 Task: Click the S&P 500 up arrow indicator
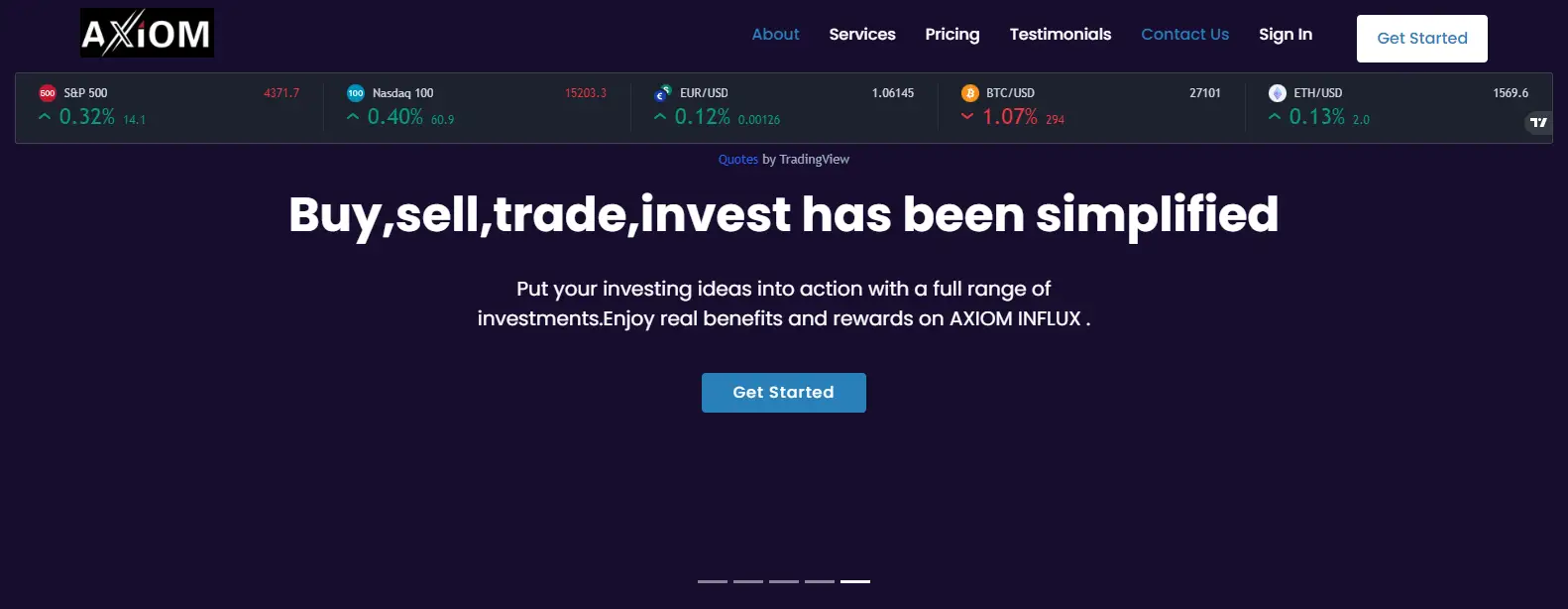(x=45, y=117)
